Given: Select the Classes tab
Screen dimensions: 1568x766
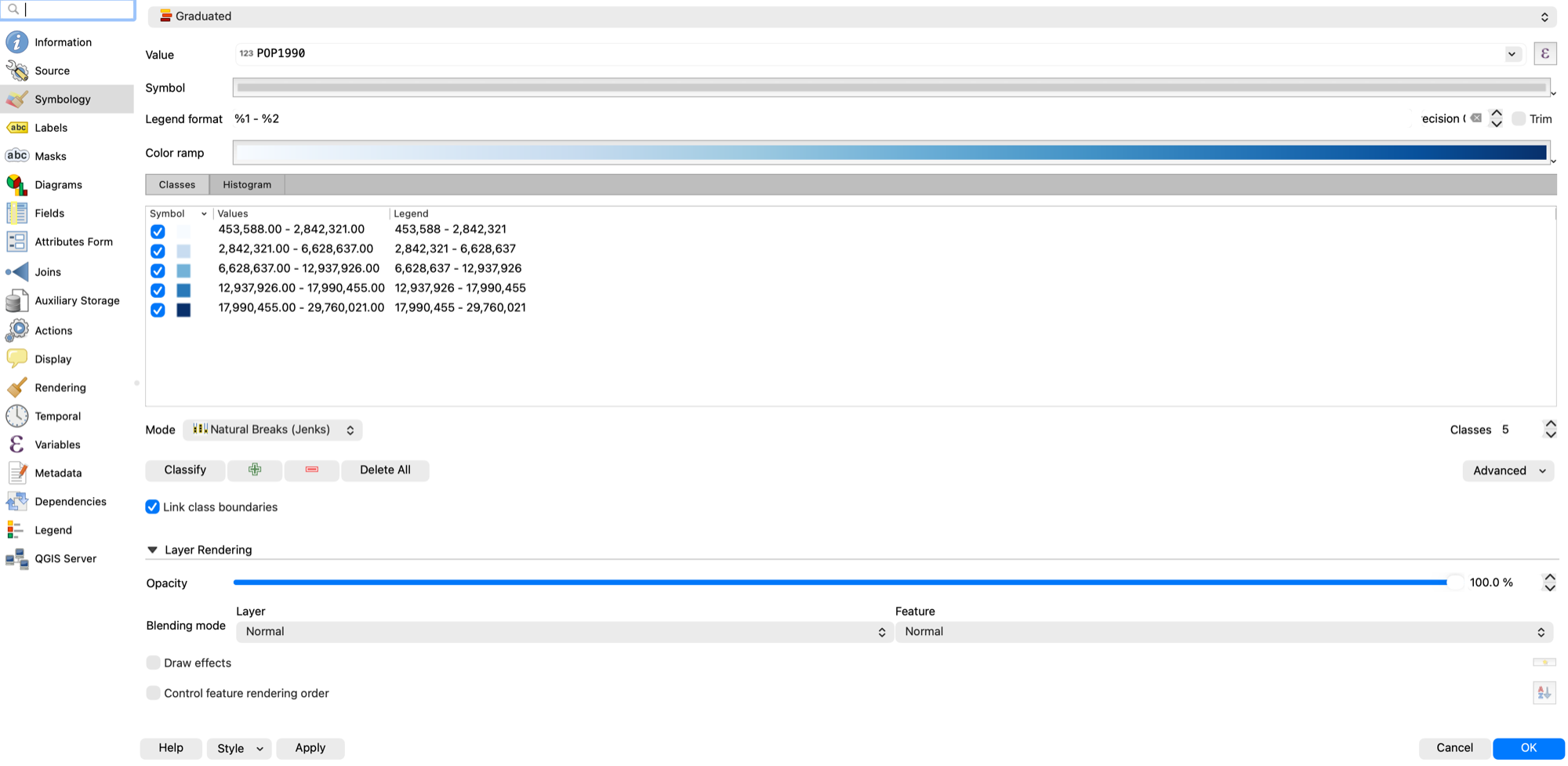Looking at the screenshot, I should [177, 185].
